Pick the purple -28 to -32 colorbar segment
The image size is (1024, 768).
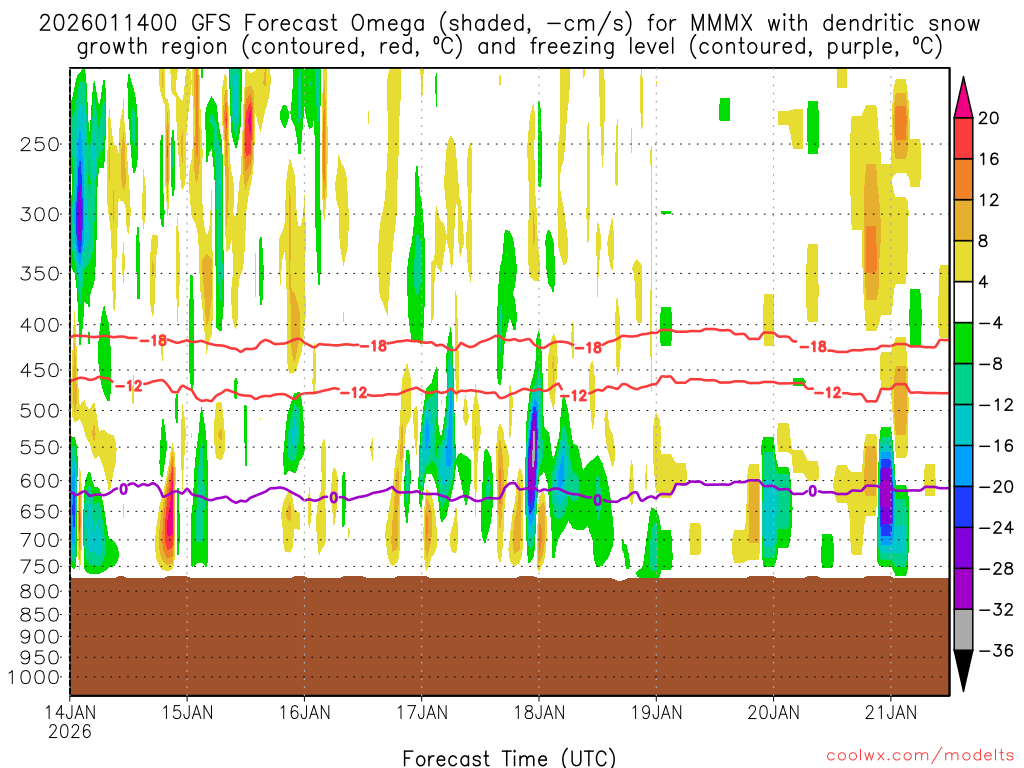pyautogui.click(x=963, y=589)
